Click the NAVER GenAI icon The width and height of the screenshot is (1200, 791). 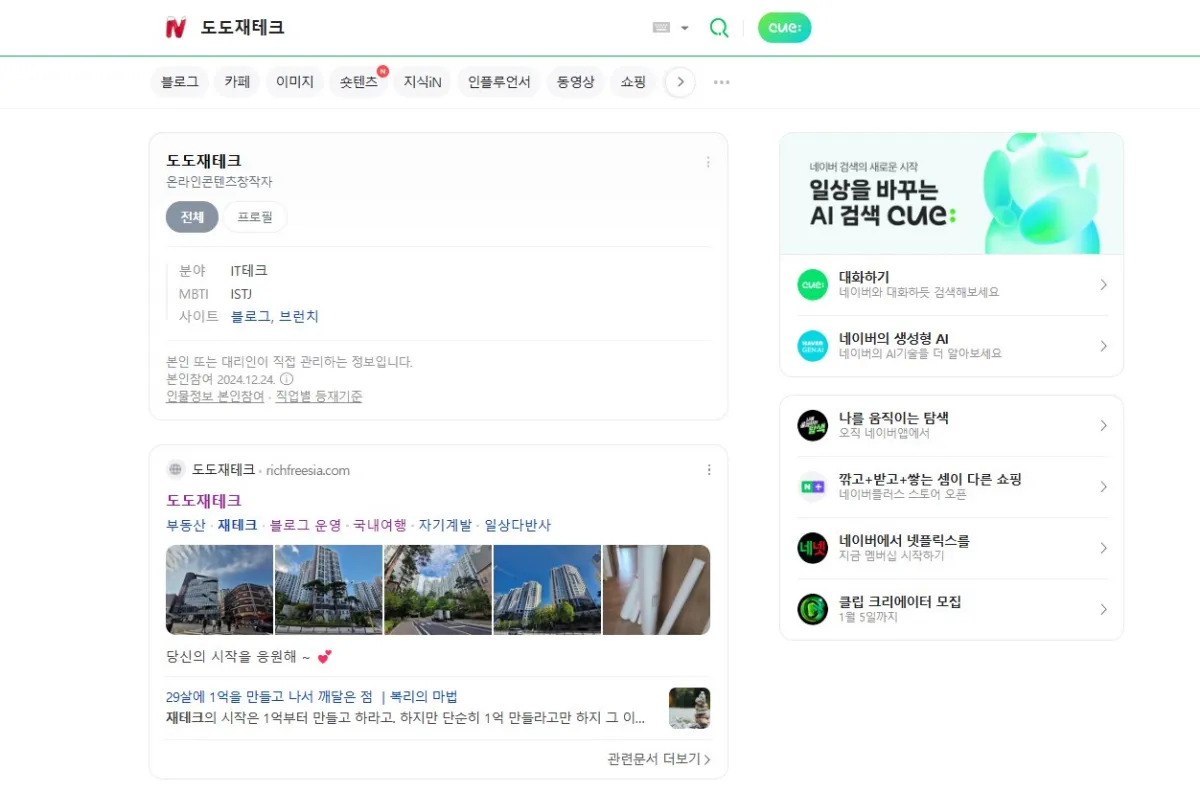[x=812, y=345]
